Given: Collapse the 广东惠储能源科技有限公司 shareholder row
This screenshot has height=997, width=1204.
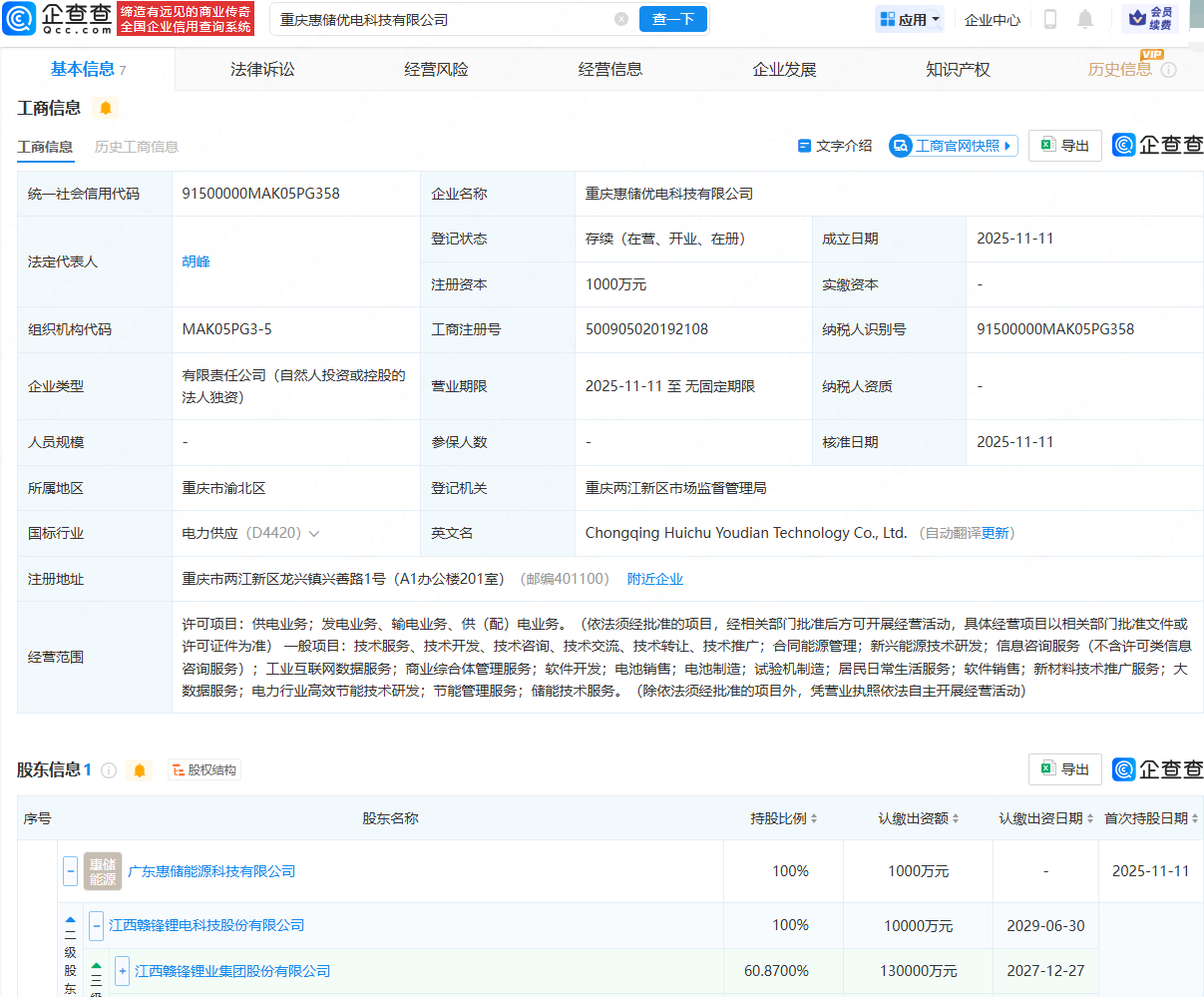Looking at the screenshot, I should pyautogui.click(x=70, y=871).
